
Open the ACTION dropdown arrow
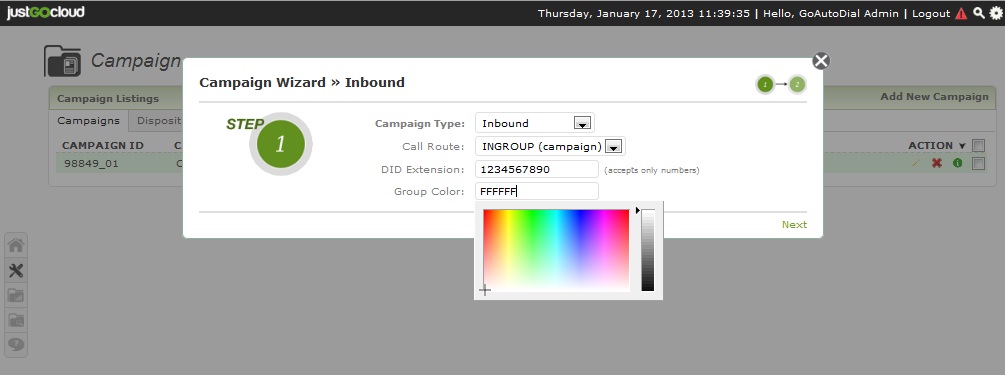[962, 146]
